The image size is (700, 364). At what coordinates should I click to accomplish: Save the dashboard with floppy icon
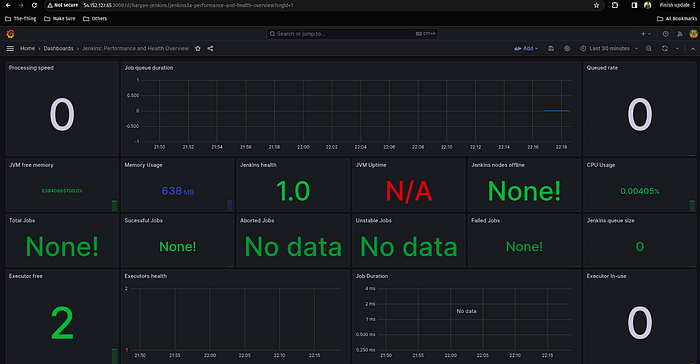point(551,48)
